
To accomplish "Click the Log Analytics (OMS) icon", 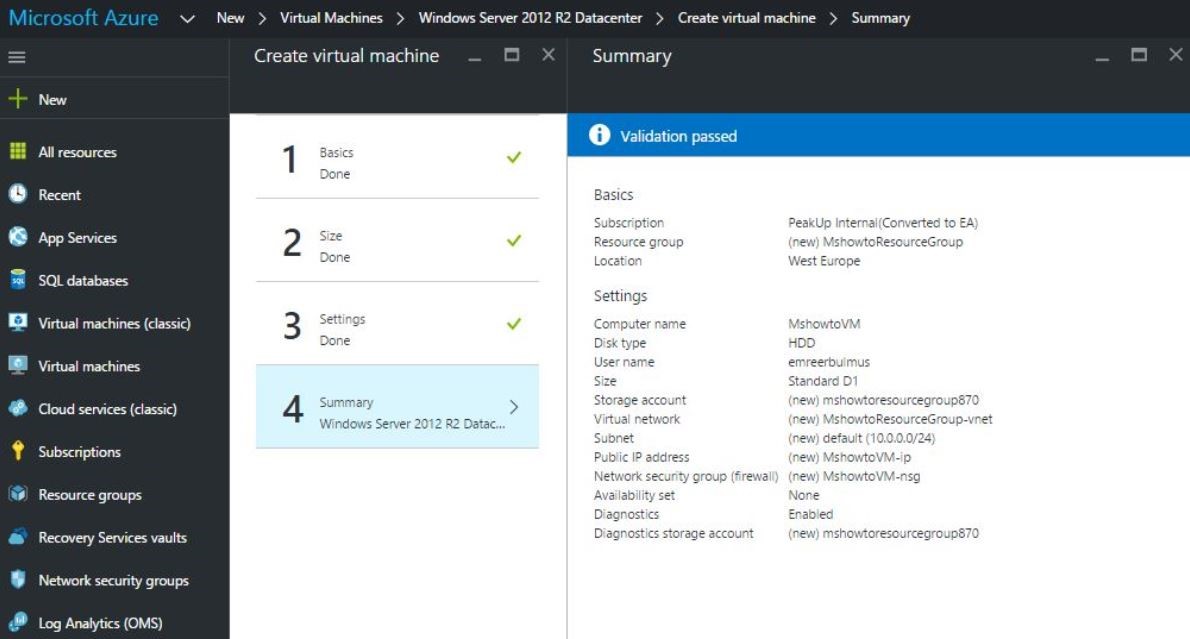I will (x=17, y=622).
